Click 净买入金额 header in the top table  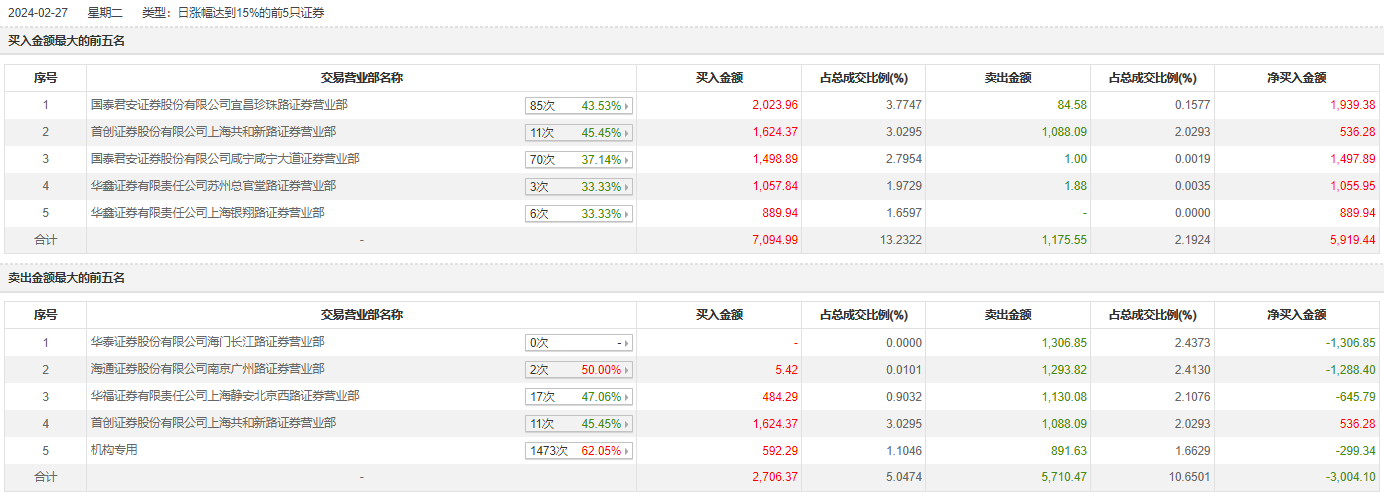point(1296,78)
